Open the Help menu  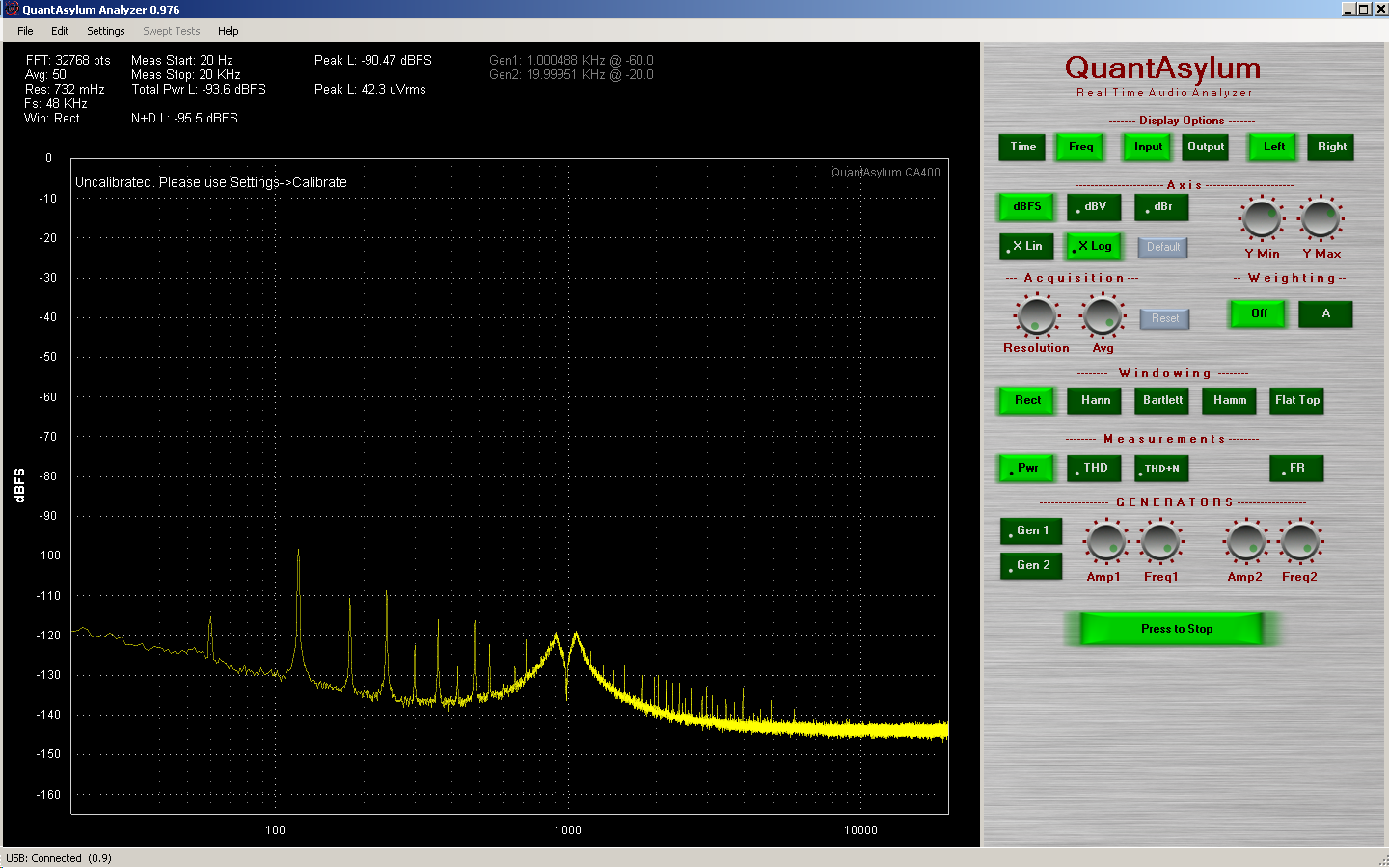pos(229,31)
